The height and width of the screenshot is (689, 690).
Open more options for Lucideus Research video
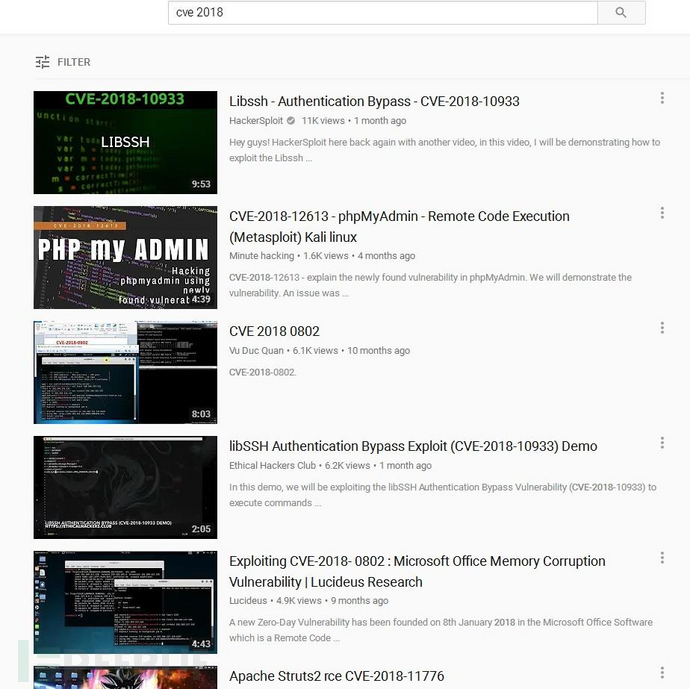click(x=662, y=558)
